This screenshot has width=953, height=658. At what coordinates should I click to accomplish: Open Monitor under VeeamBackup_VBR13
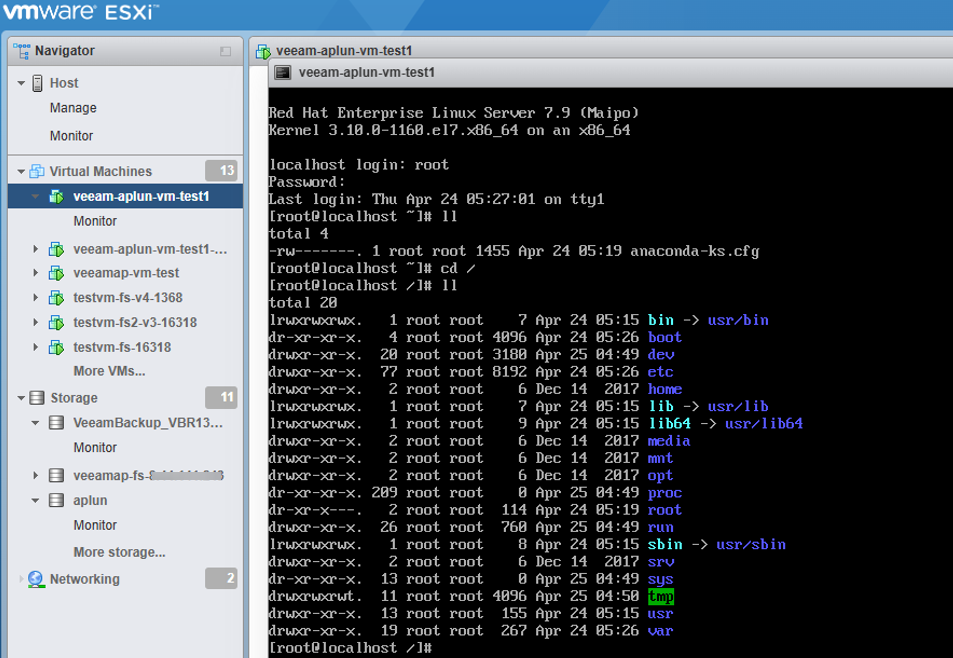(x=95, y=448)
